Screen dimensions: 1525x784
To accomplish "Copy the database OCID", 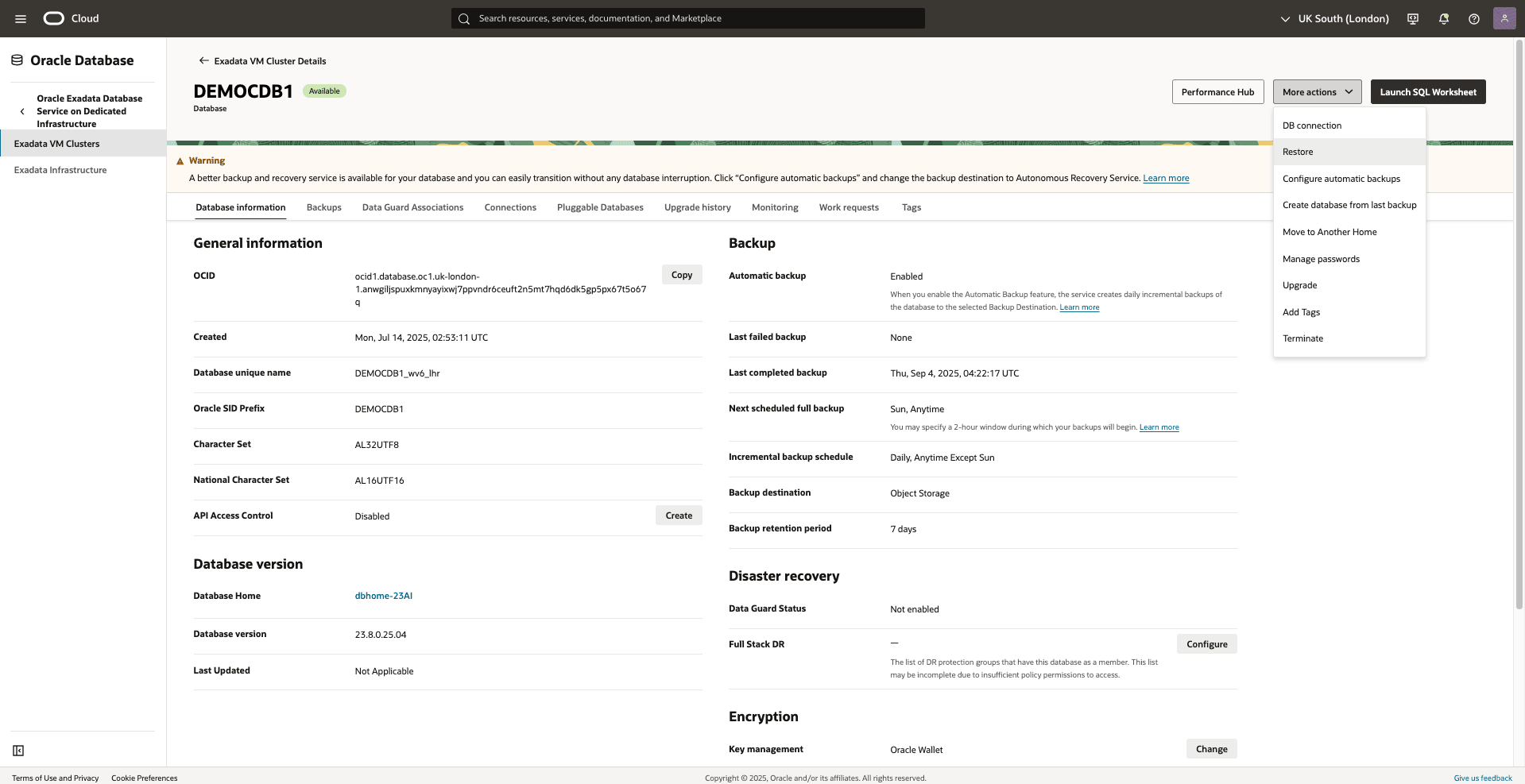I will pos(682,275).
